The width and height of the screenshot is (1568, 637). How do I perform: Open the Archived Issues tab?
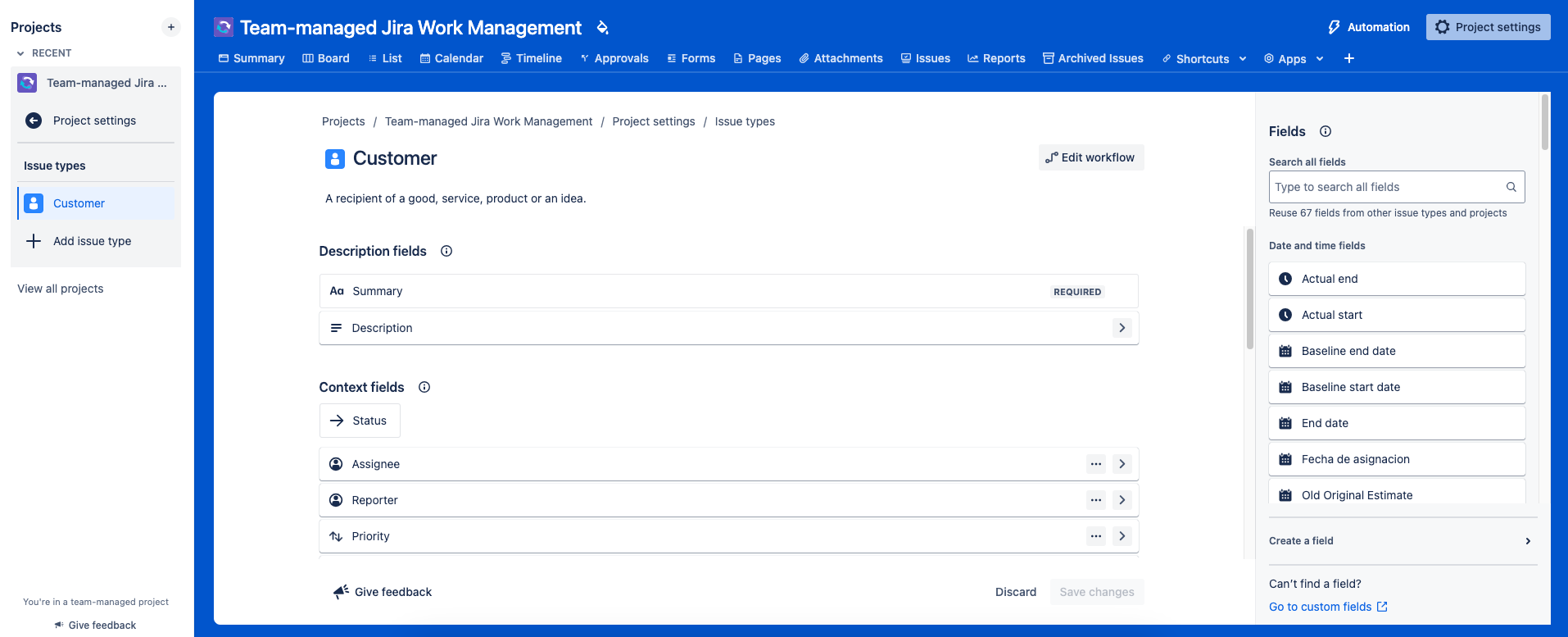click(x=1093, y=58)
